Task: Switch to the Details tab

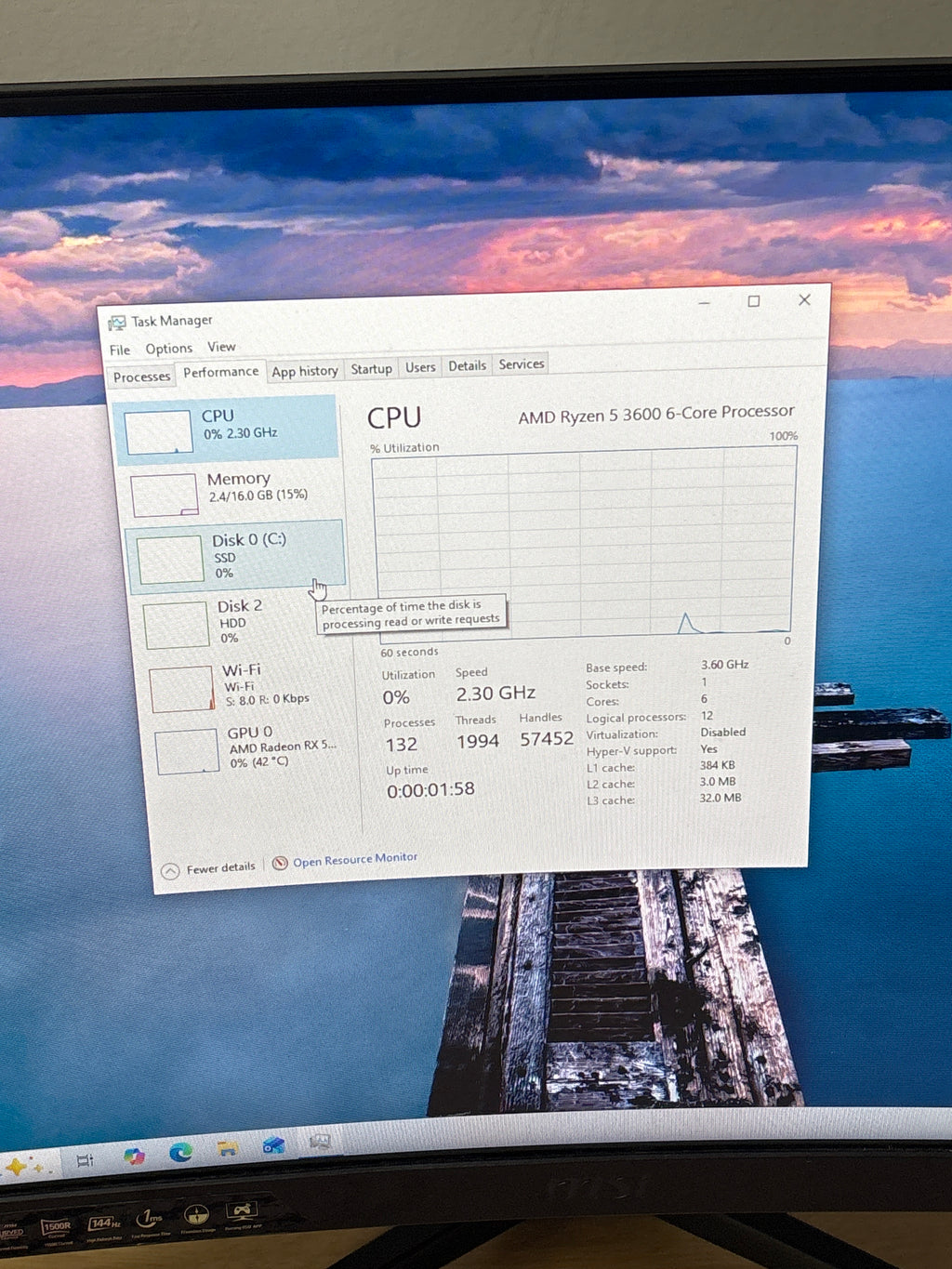Action: 467,366
